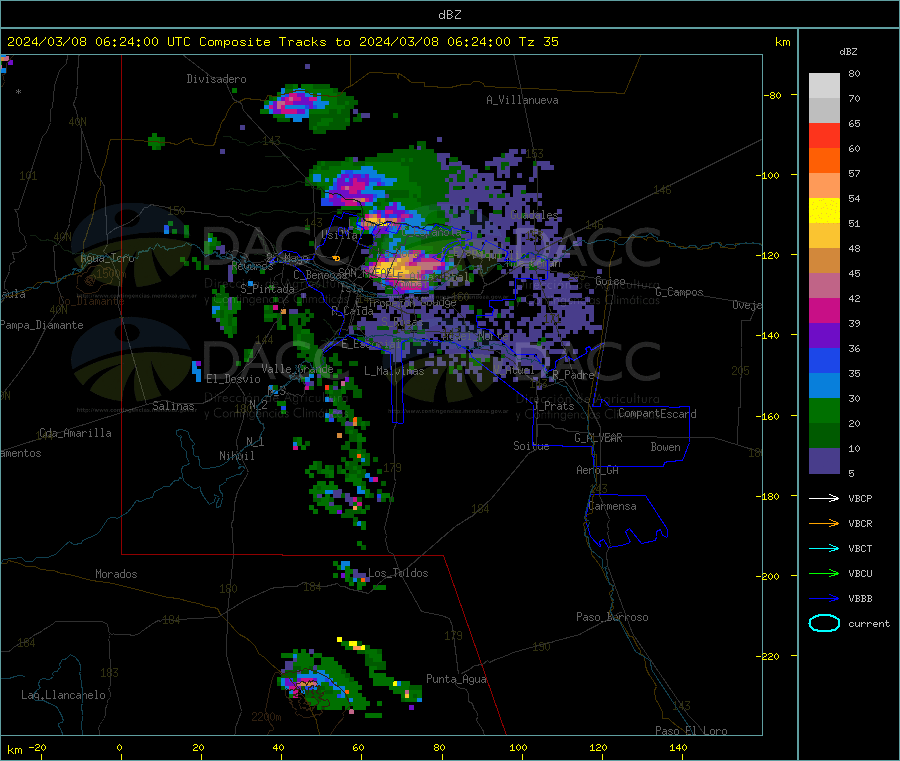Click the Soitue place label
Image resolution: width=900 pixels, height=761 pixels.
coord(531,446)
